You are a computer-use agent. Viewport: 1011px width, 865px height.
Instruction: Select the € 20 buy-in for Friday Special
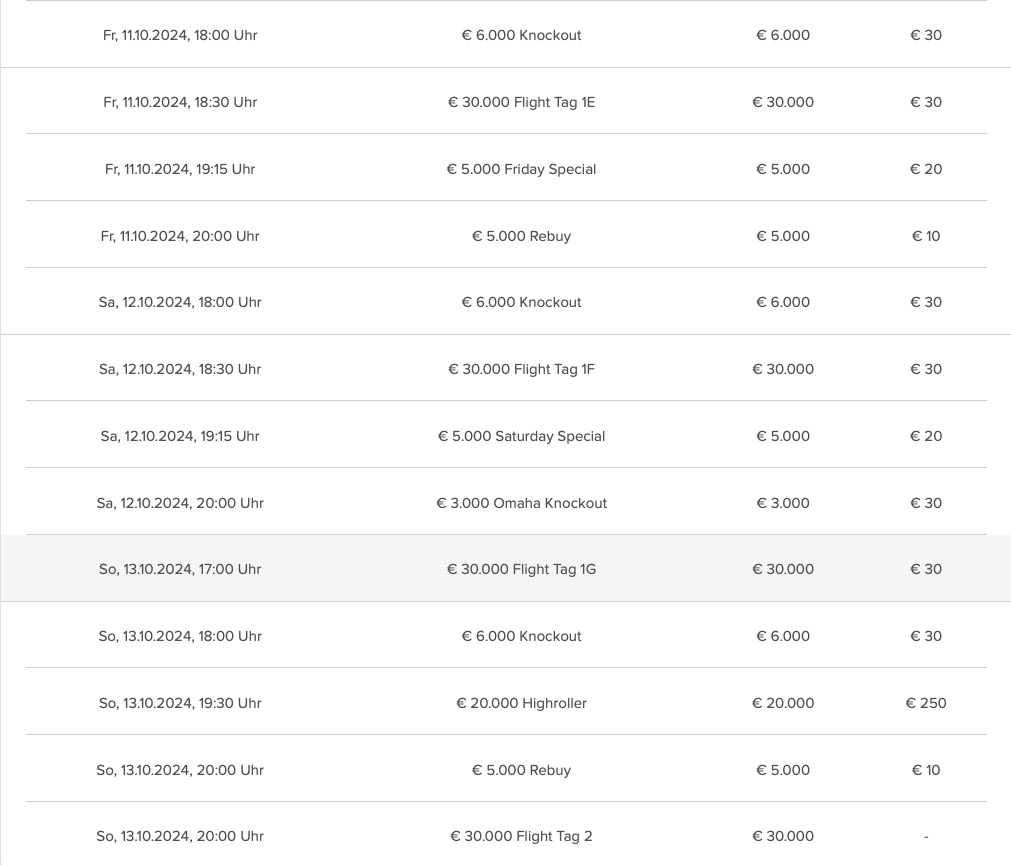click(926, 169)
